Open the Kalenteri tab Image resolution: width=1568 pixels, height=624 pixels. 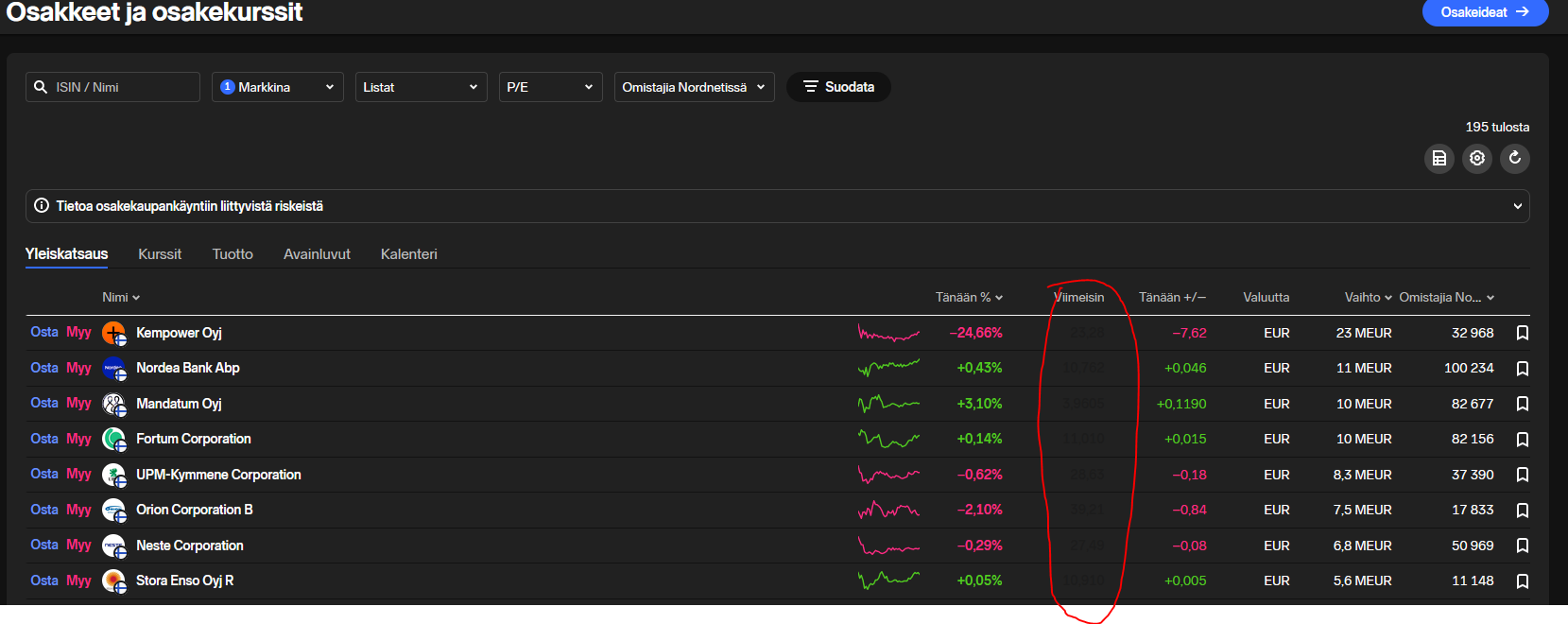(x=409, y=254)
